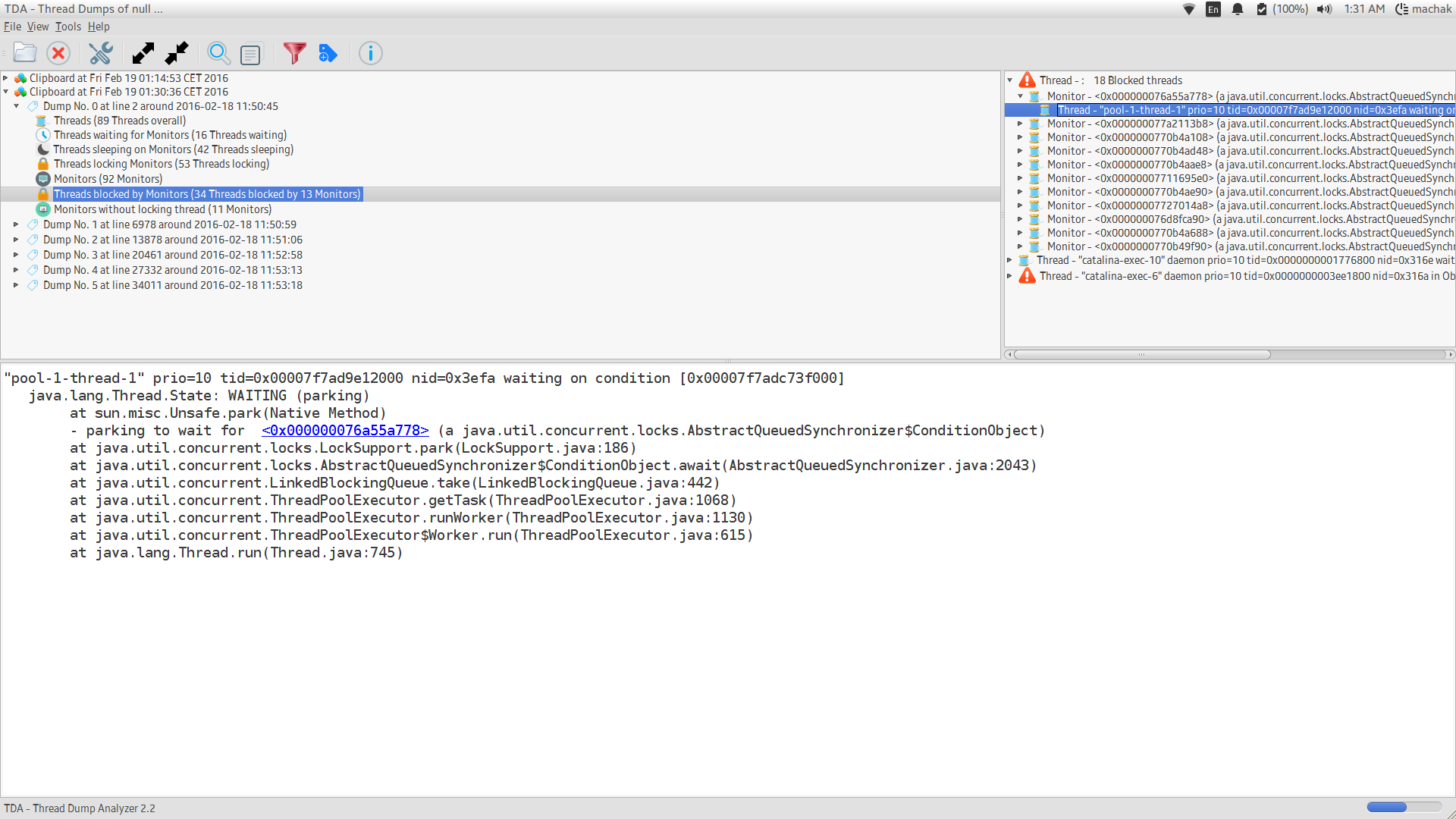Screen dimensions: 1456x819
Task: Expand Clipboard at 01:14:53 node
Action: coord(6,78)
